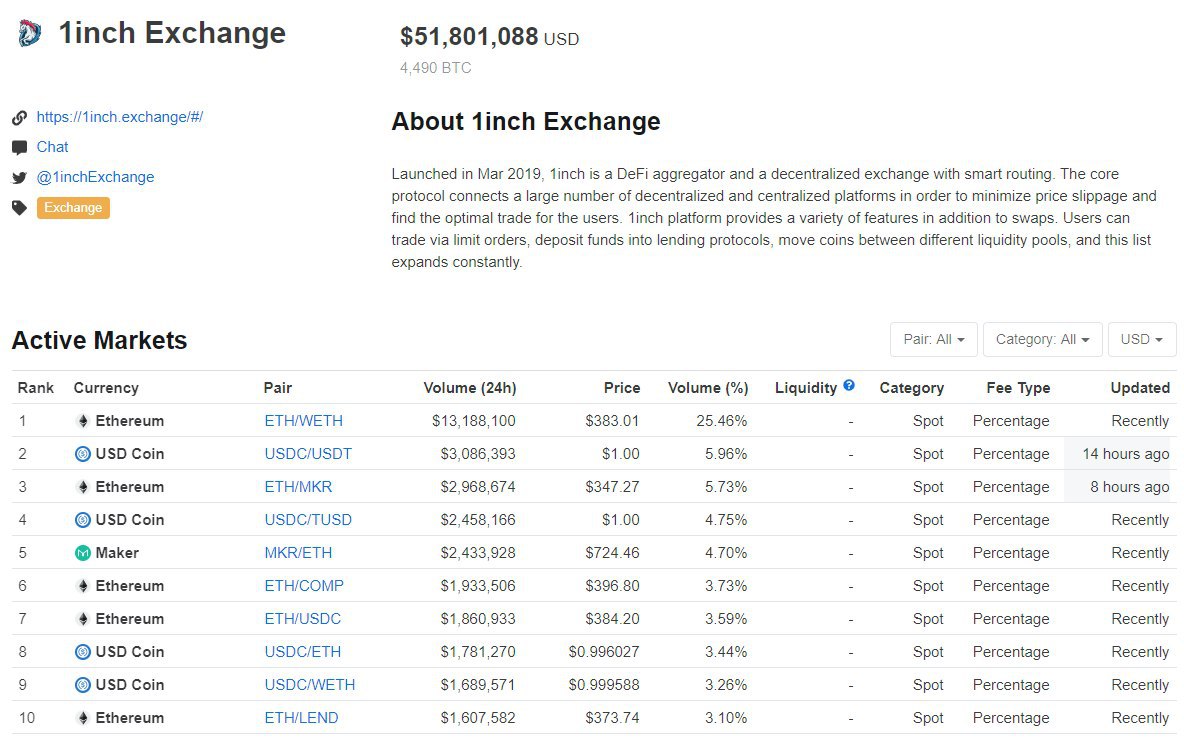Open the USDC/USDT pair link
This screenshot has width=1184, height=741.
pyautogui.click(x=308, y=454)
